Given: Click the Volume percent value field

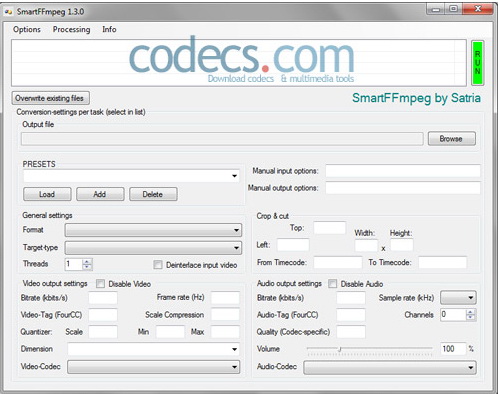Looking at the screenshot, I should 453,349.
